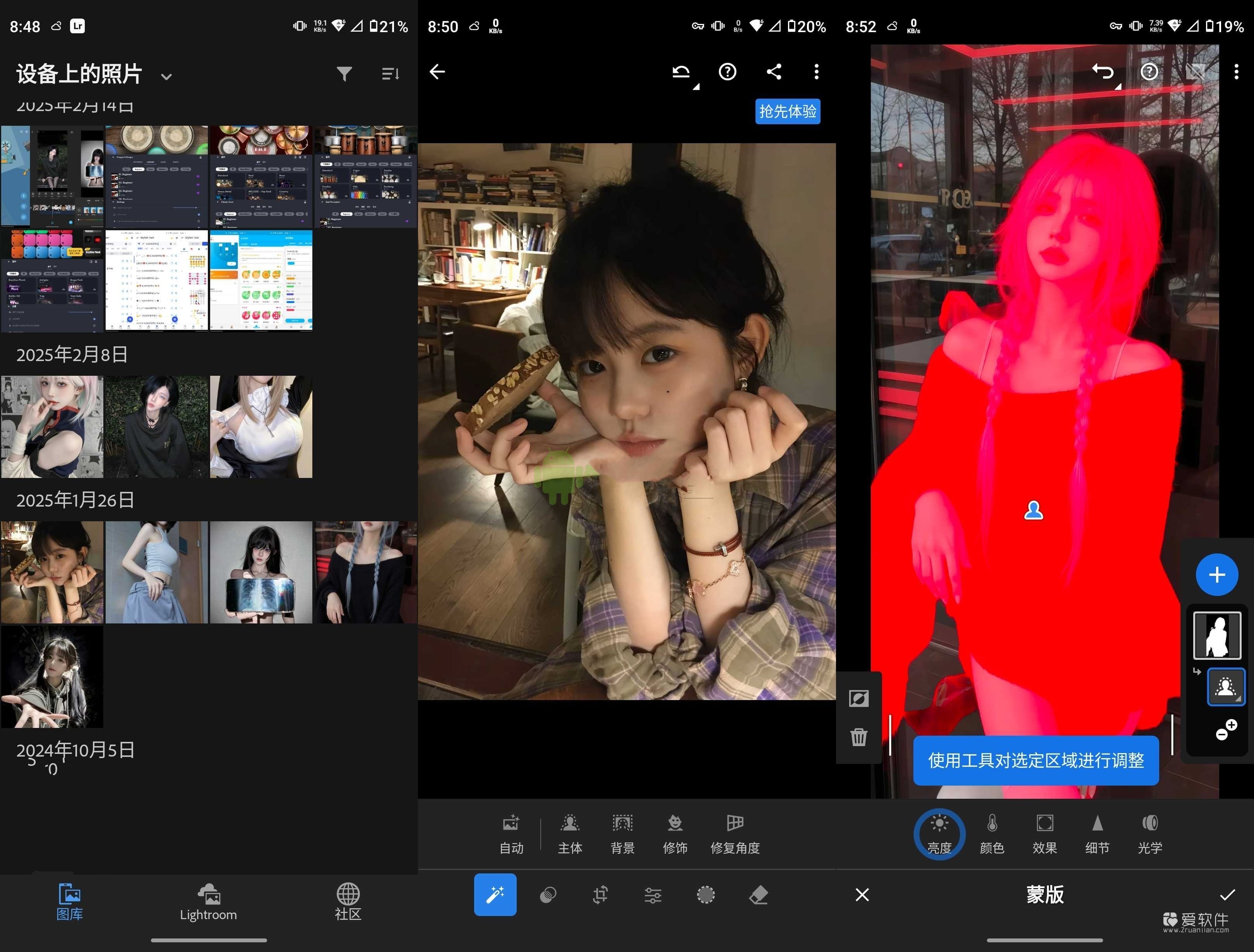The image size is (1254, 952).
Task: Select the healing brush tool icon
Action: tap(548, 895)
